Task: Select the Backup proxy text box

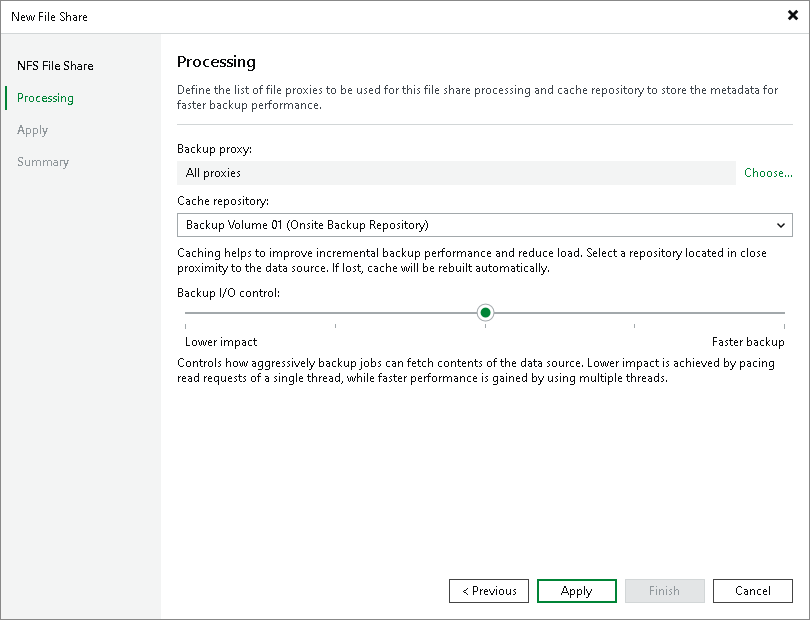Action: point(457,173)
